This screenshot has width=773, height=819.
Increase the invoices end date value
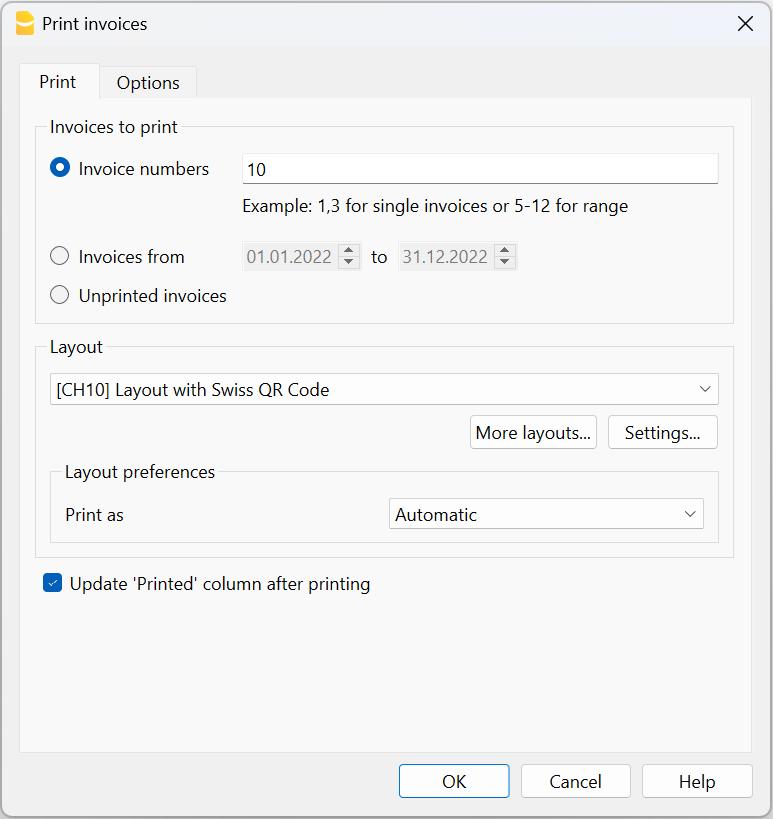pyautogui.click(x=506, y=251)
